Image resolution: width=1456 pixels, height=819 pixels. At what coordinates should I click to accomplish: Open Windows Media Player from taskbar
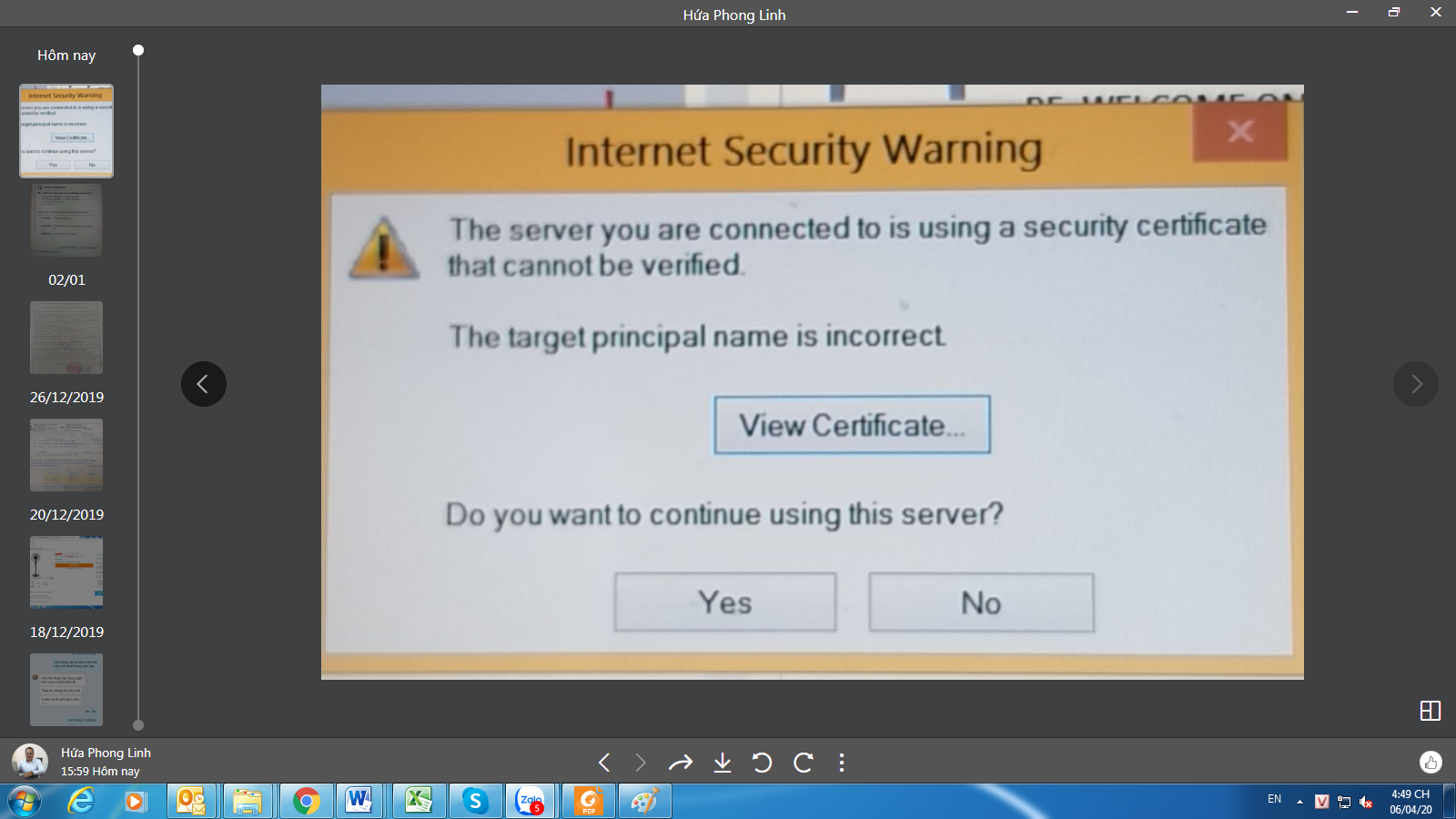(136, 802)
